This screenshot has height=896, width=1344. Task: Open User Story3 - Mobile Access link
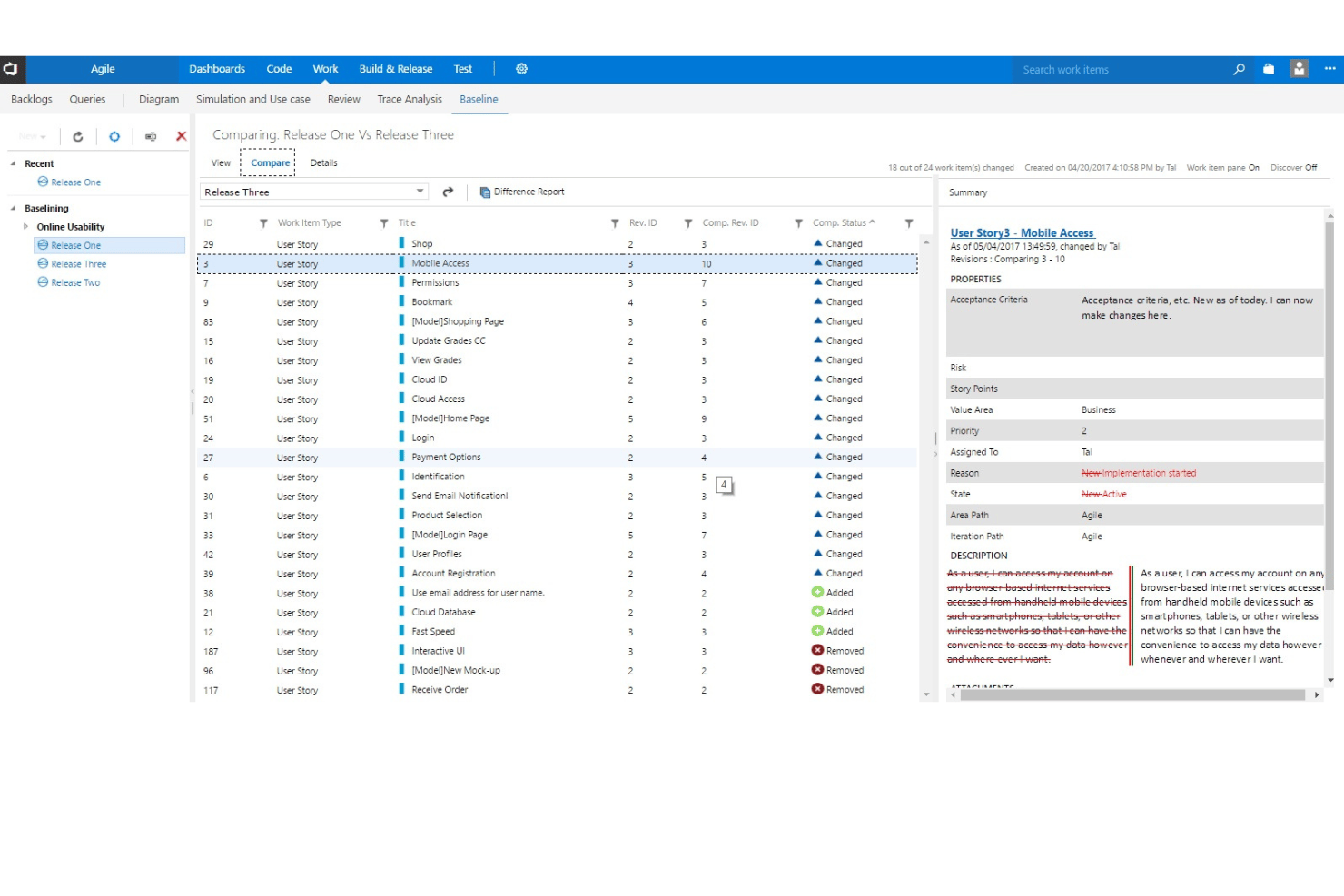(x=1022, y=233)
